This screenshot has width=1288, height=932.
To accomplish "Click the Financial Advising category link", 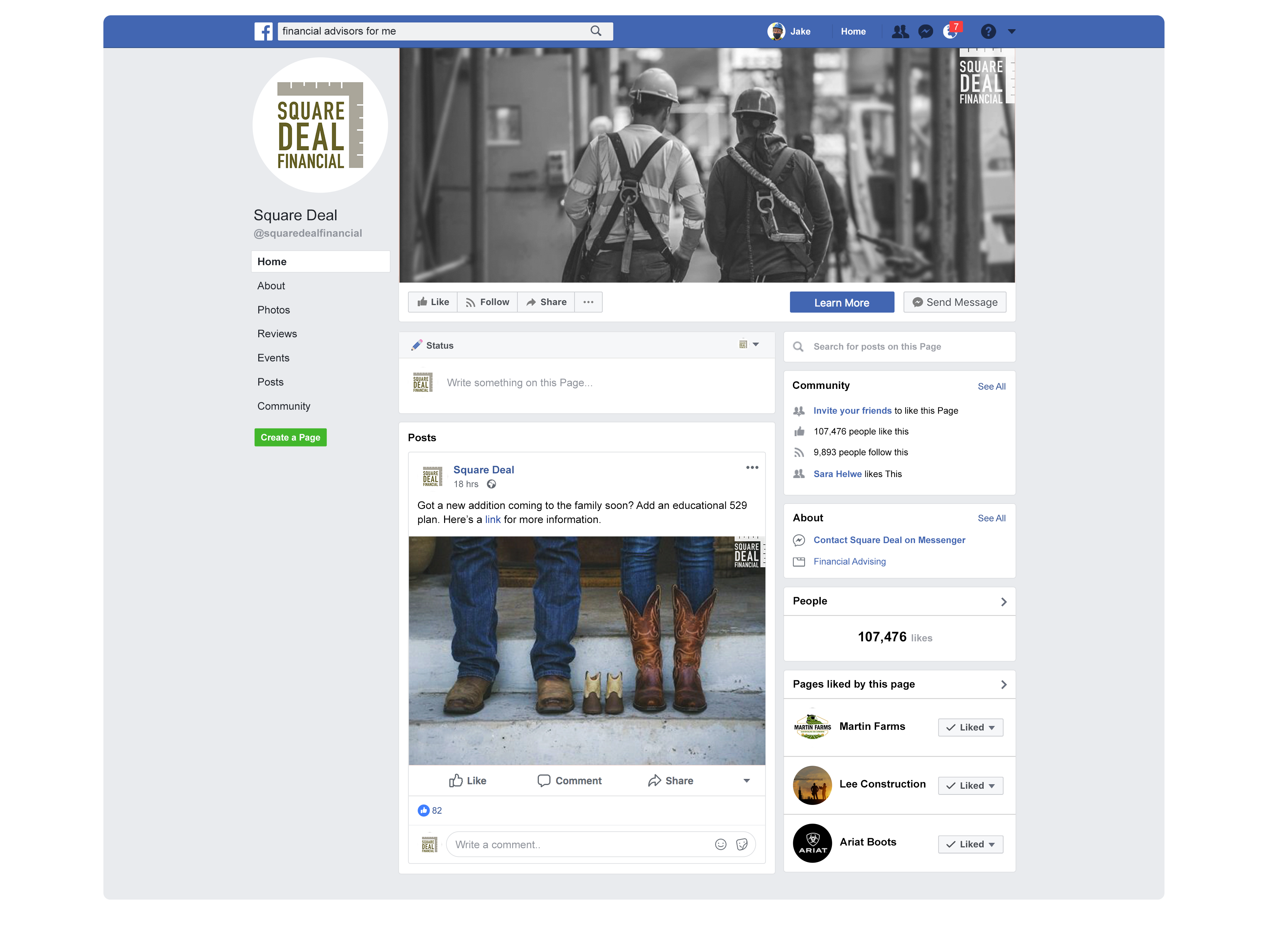I will point(850,562).
